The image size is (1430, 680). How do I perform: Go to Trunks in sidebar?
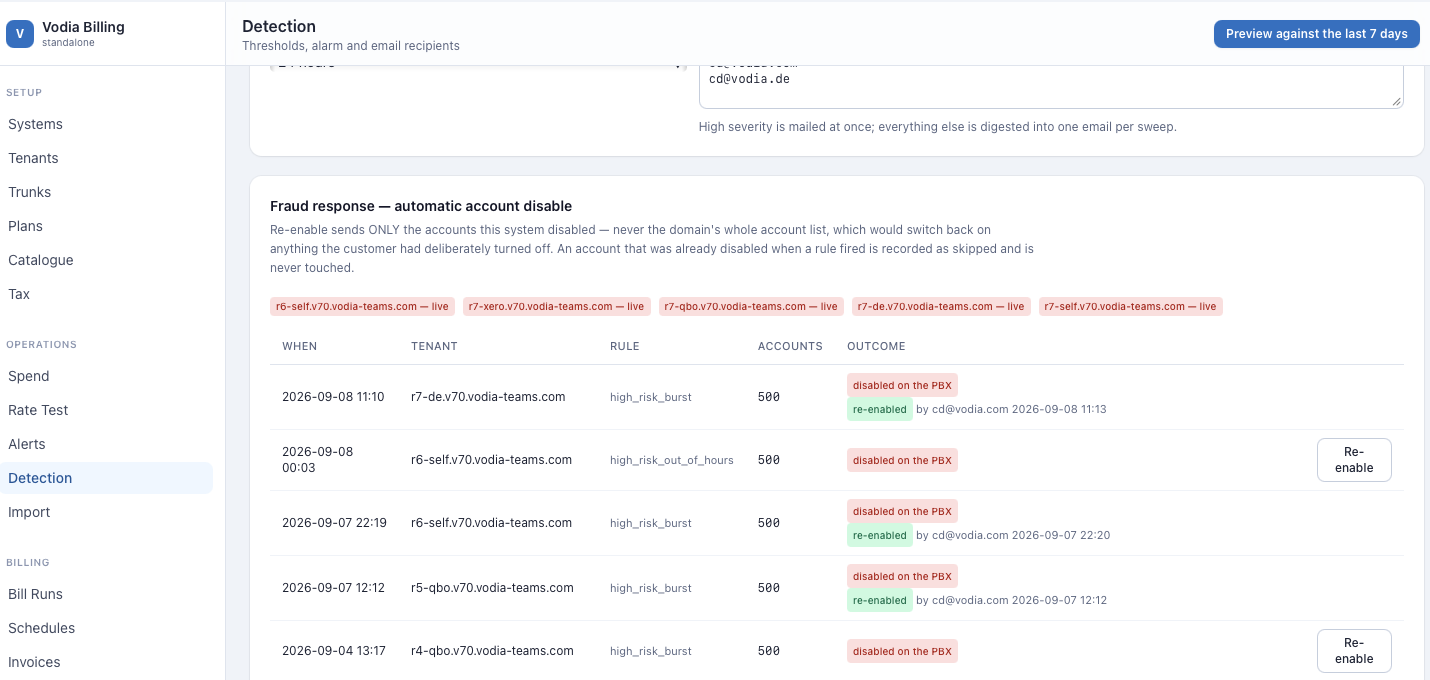point(29,192)
